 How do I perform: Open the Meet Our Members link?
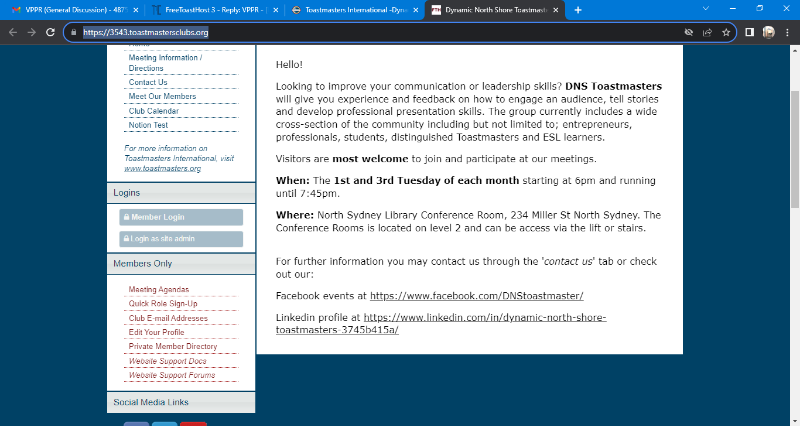coord(162,96)
